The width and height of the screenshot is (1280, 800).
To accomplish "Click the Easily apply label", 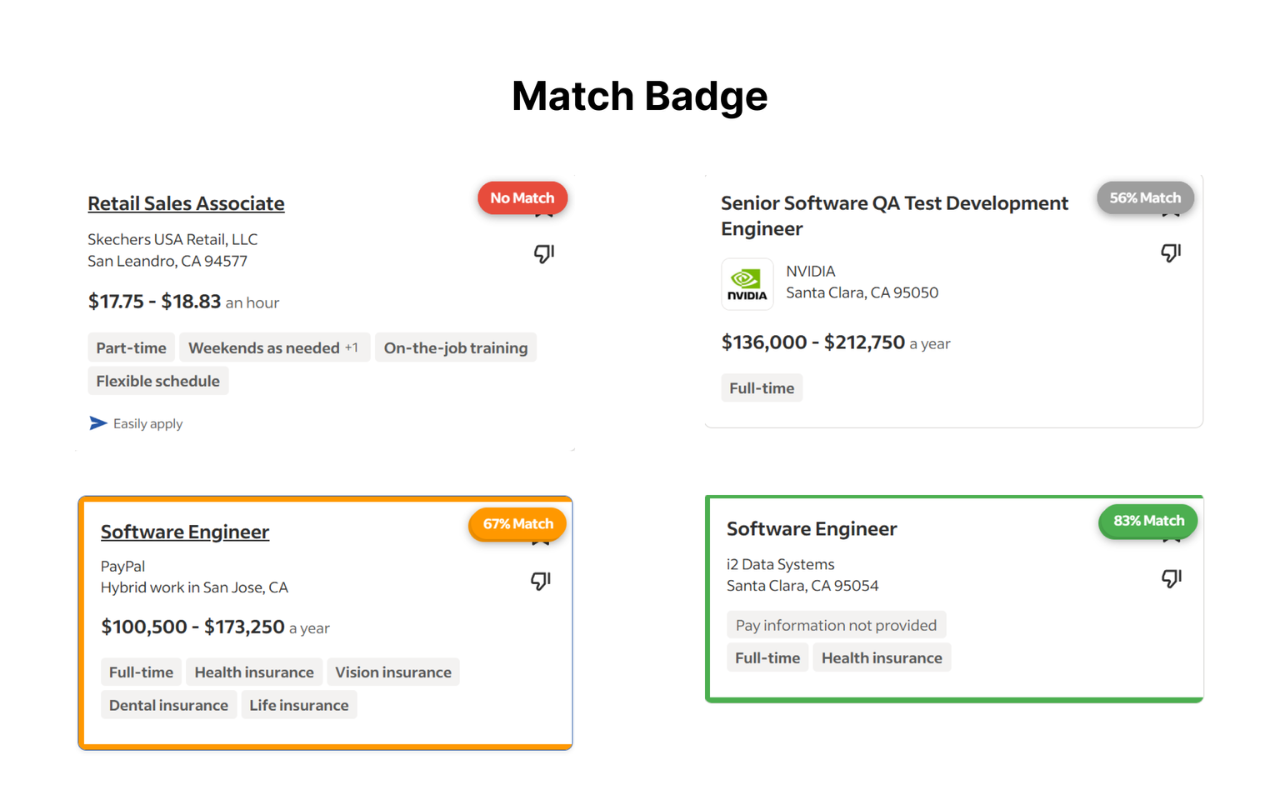I will pos(148,424).
